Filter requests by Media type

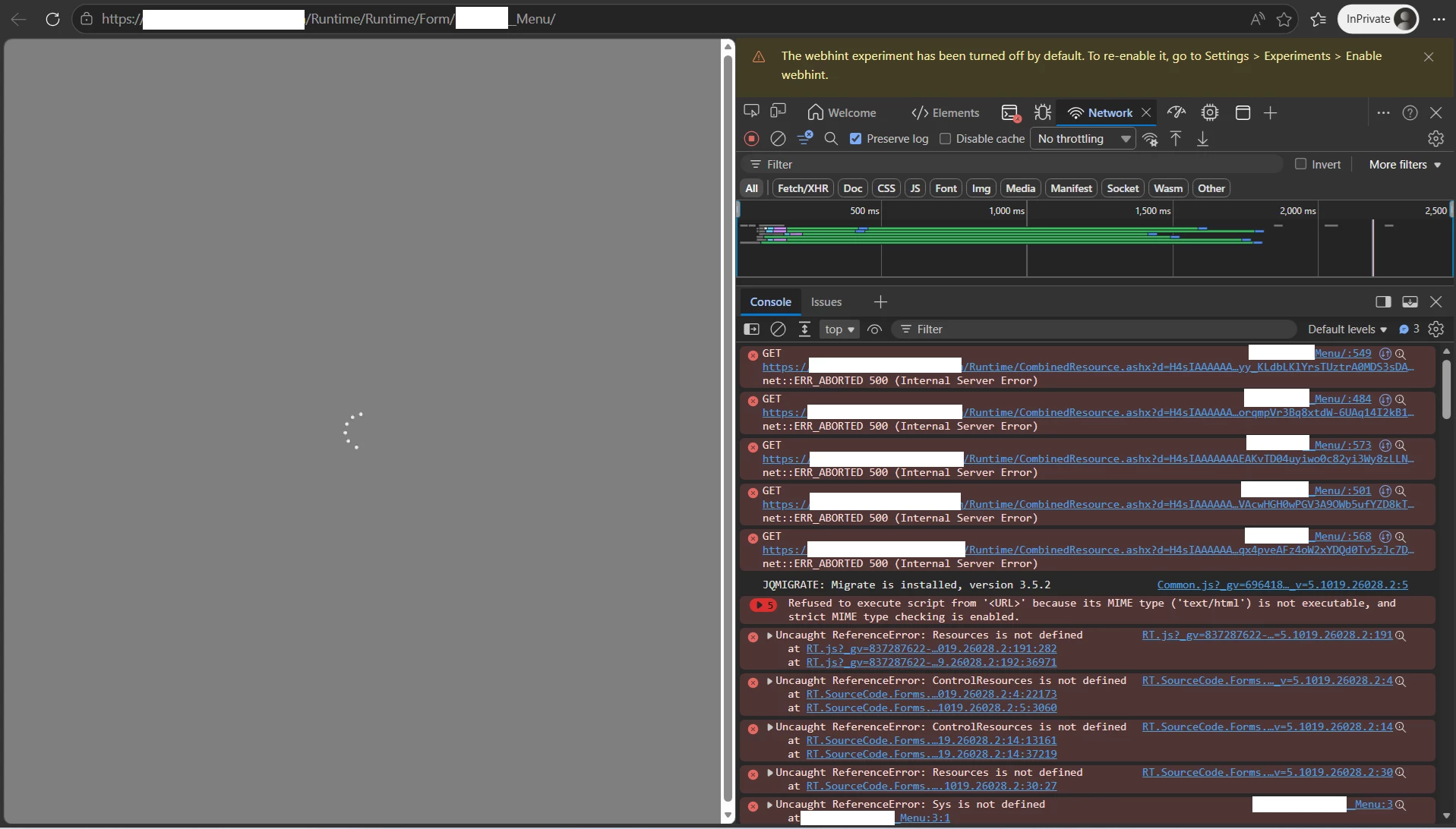point(1021,188)
